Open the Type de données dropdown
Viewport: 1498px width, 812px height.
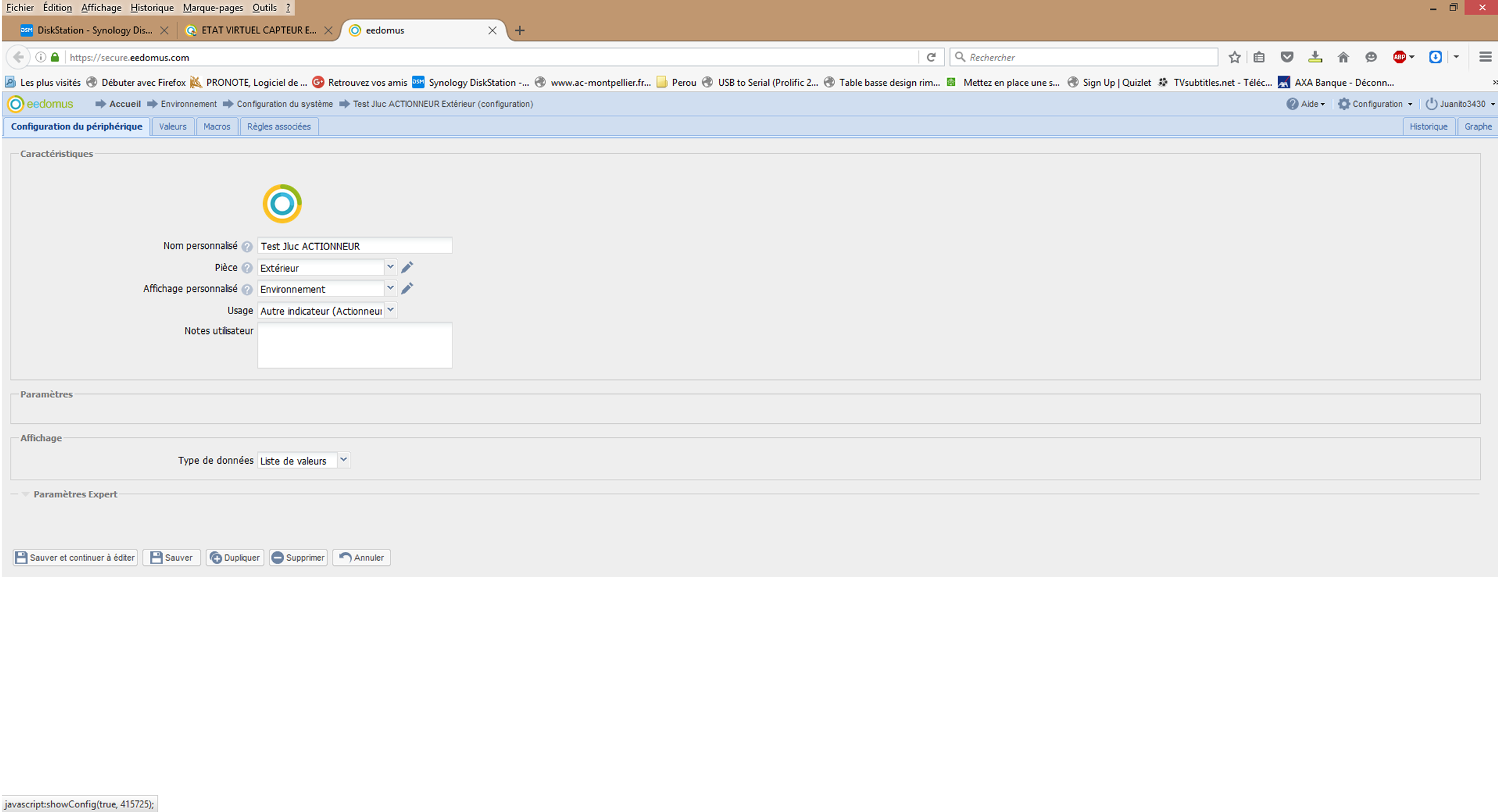[344, 460]
